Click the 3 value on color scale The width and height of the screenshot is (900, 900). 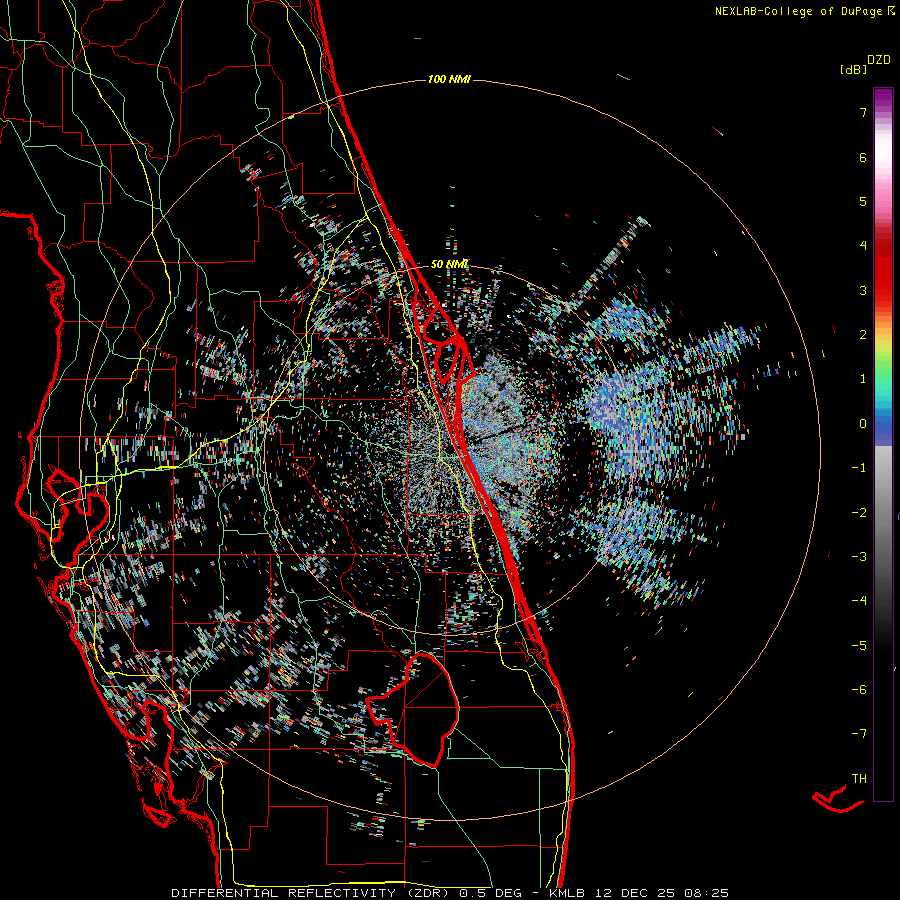point(863,290)
